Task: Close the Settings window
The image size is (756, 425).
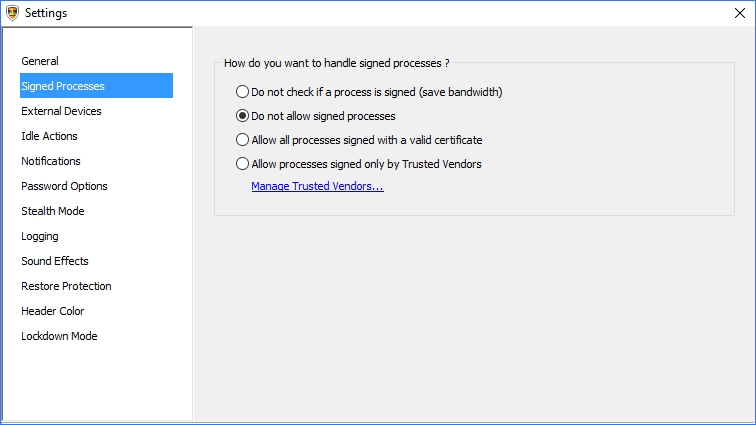Action: pyautogui.click(x=739, y=13)
